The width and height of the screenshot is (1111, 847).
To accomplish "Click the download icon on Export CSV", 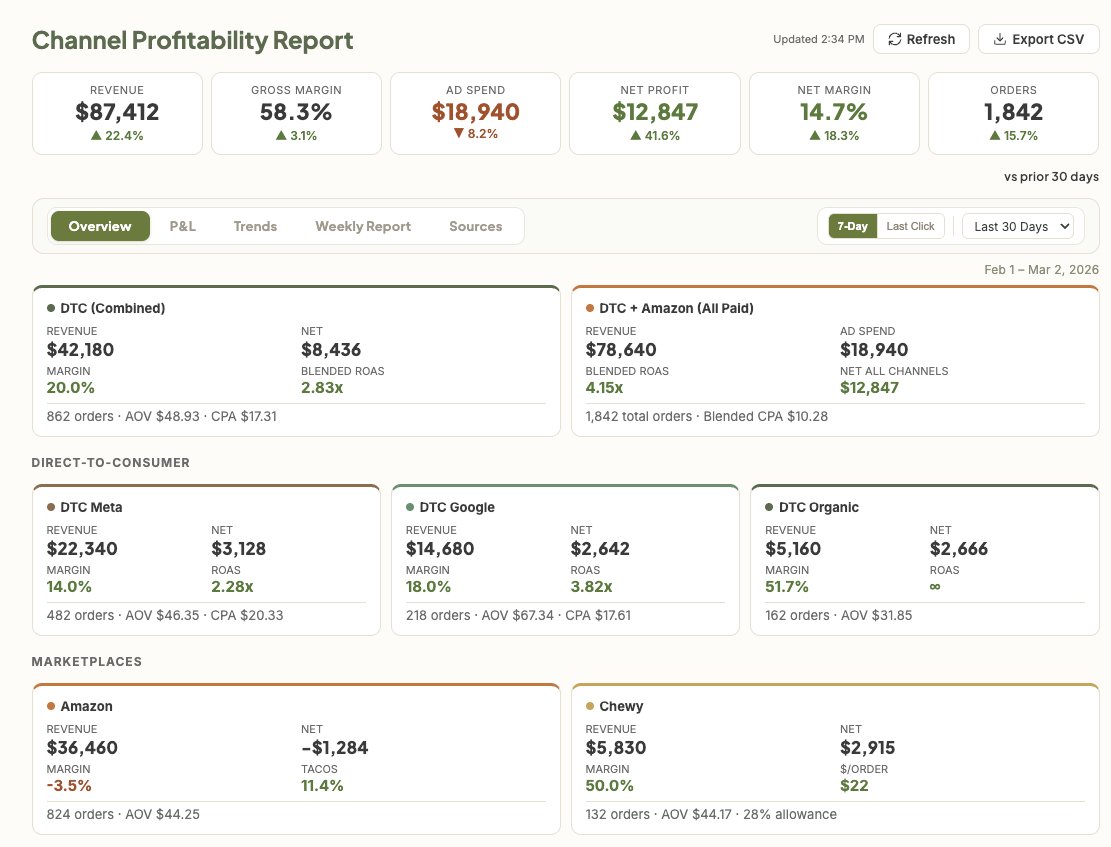I will pyautogui.click(x=999, y=39).
